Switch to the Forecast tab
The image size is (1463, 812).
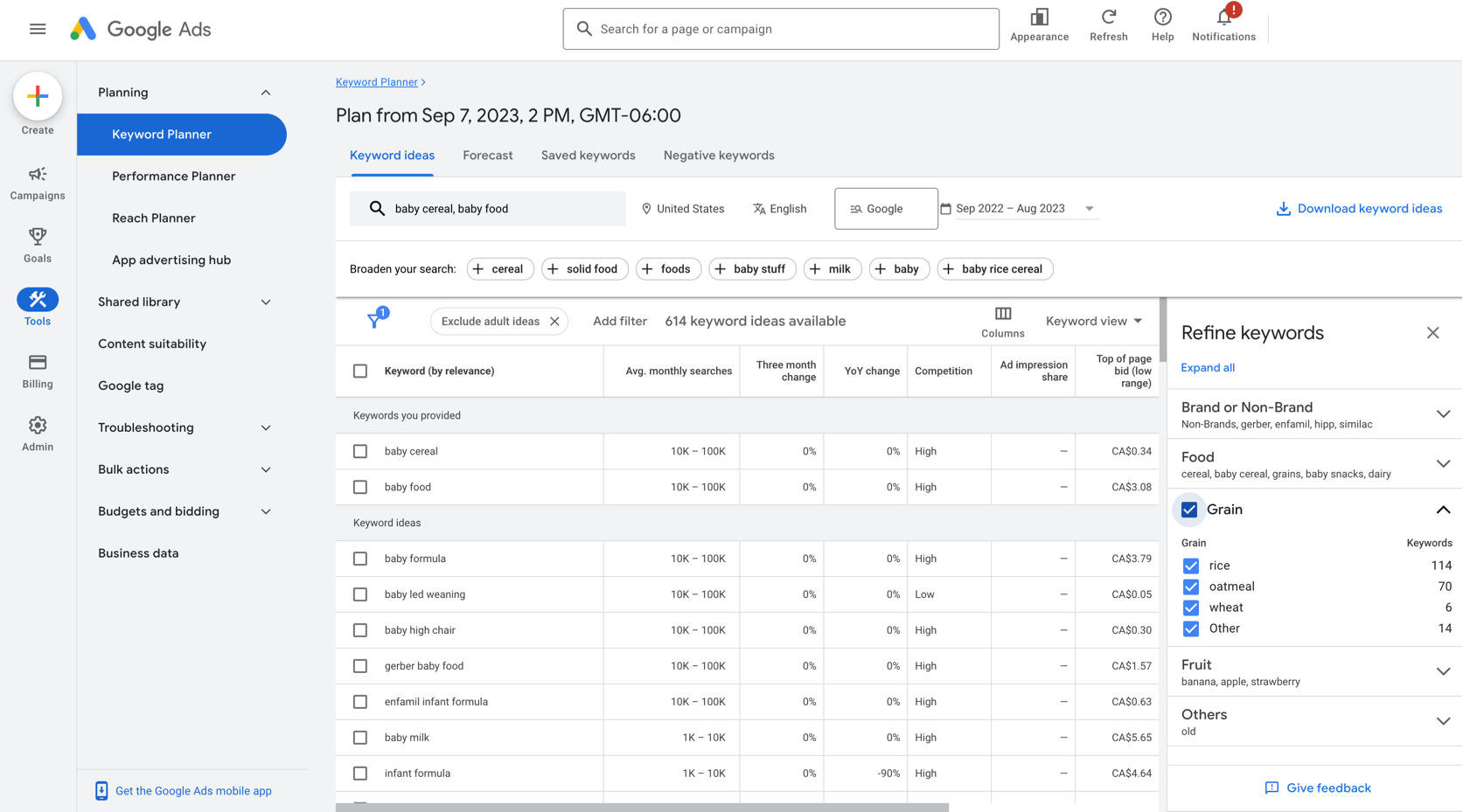tap(487, 156)
